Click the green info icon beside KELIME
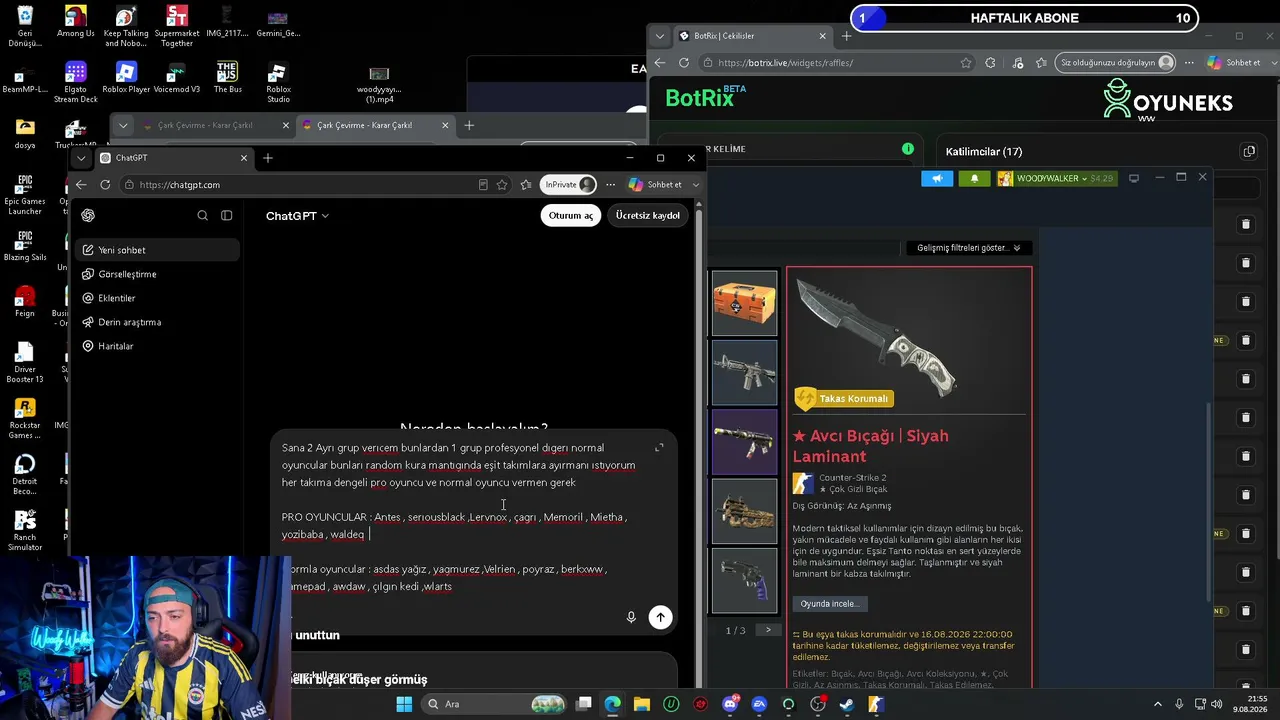This screenshot has height=720, width=1280. [x=908, y=149]
